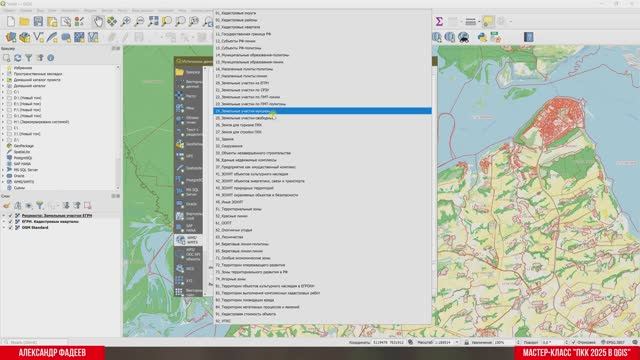
Task: Open the Python console icon
Action: 482,38
